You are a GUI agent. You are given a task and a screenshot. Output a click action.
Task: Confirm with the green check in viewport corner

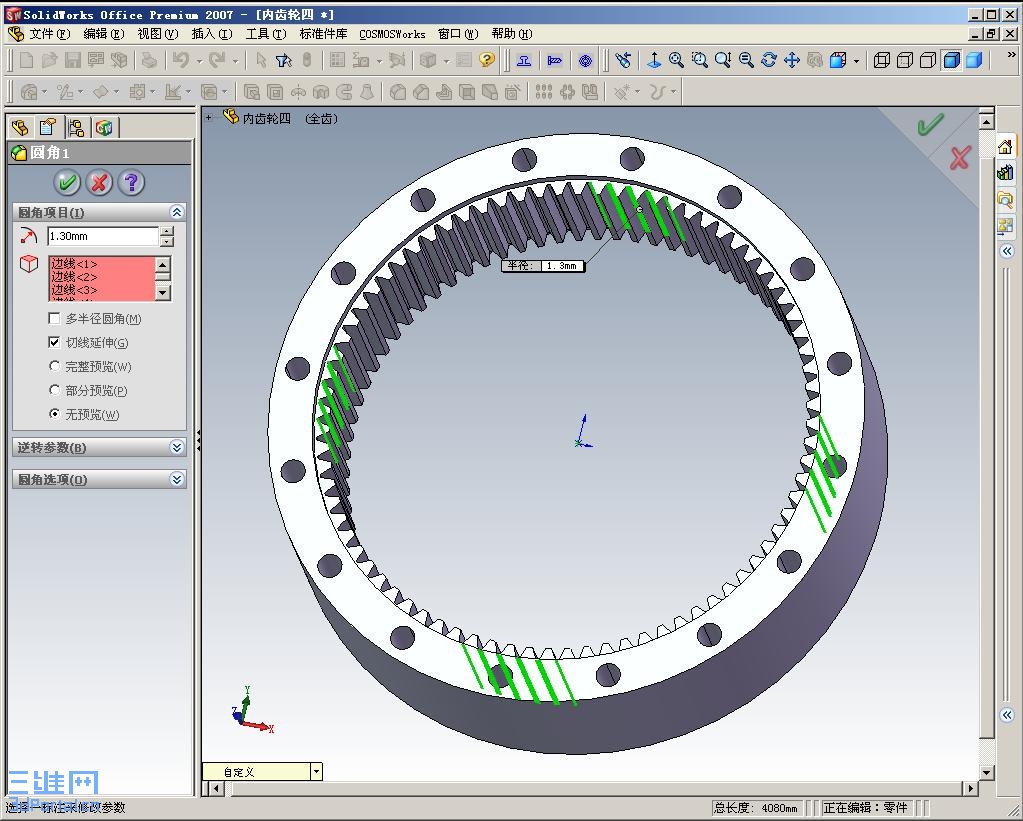tap(930, 123)
